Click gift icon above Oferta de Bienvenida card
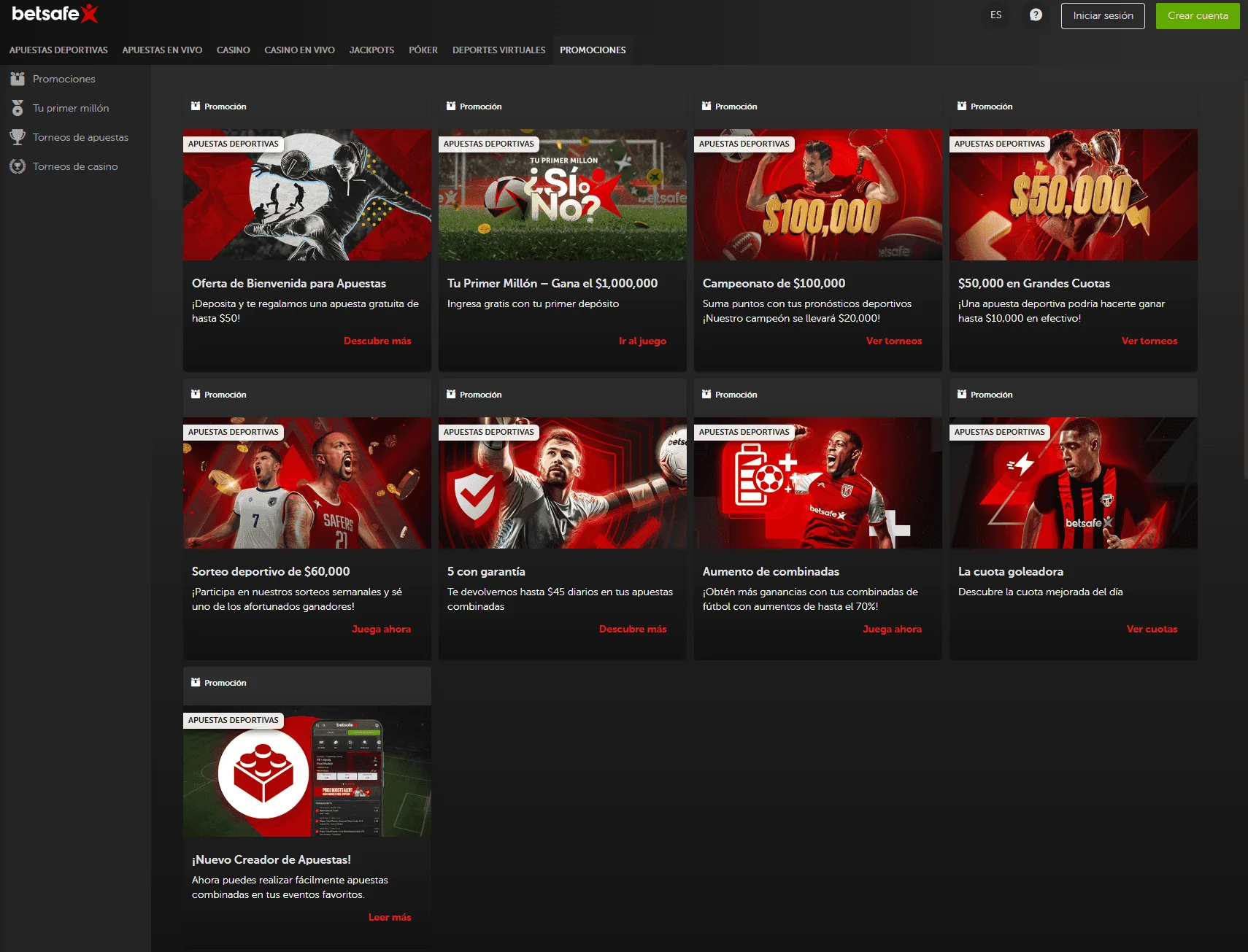Viewport: 1248px width, 952px height. click(x=196, y=107)
